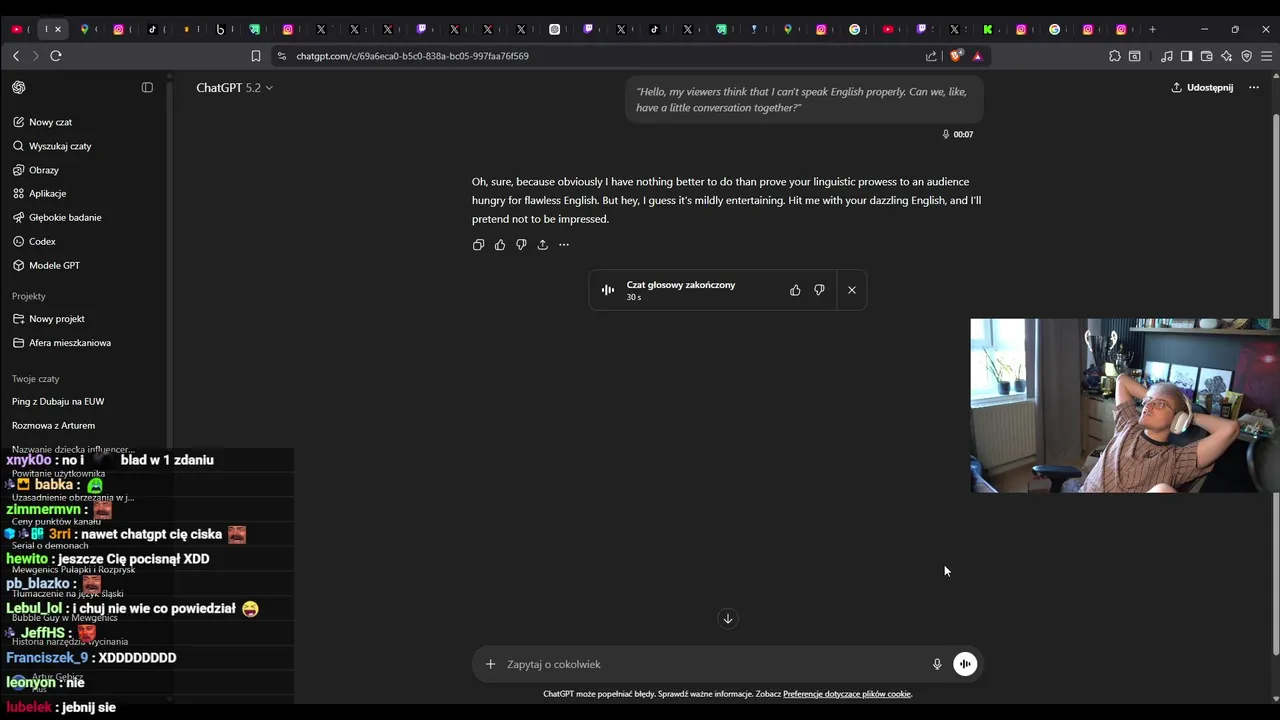This screenshot has width=1280, height=720.
Task: Focus the Zapytaj o cokolwiek input
Action: (x=713, y=664)
